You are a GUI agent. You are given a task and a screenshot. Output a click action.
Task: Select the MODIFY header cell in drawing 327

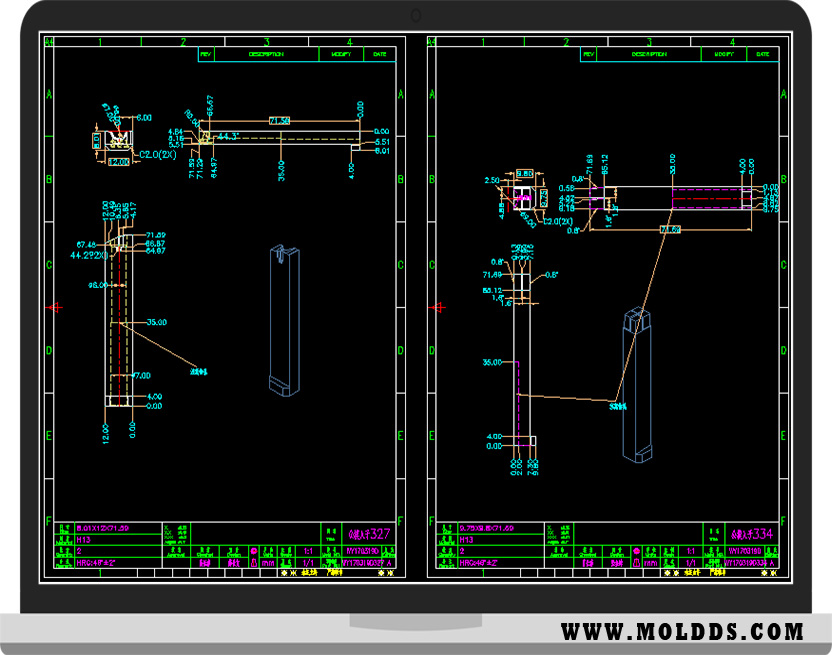(x=341, y=54)
